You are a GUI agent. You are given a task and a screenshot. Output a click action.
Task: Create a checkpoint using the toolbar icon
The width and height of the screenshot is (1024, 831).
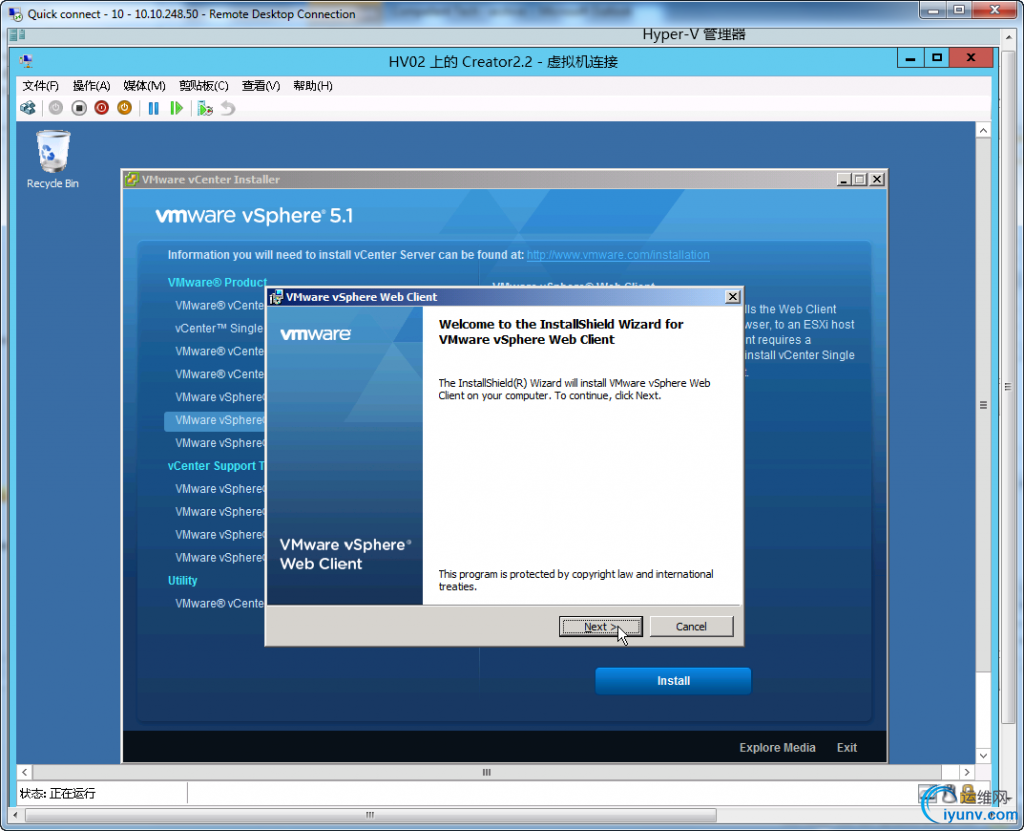[x=205, y=108]
